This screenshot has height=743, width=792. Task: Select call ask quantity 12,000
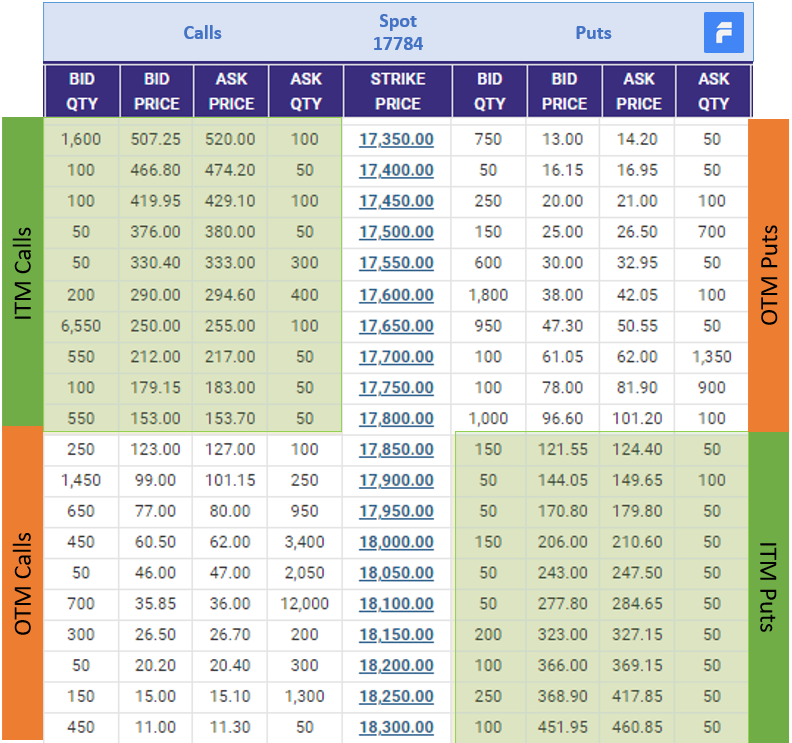pyautogui.click(x=305, y=604)
